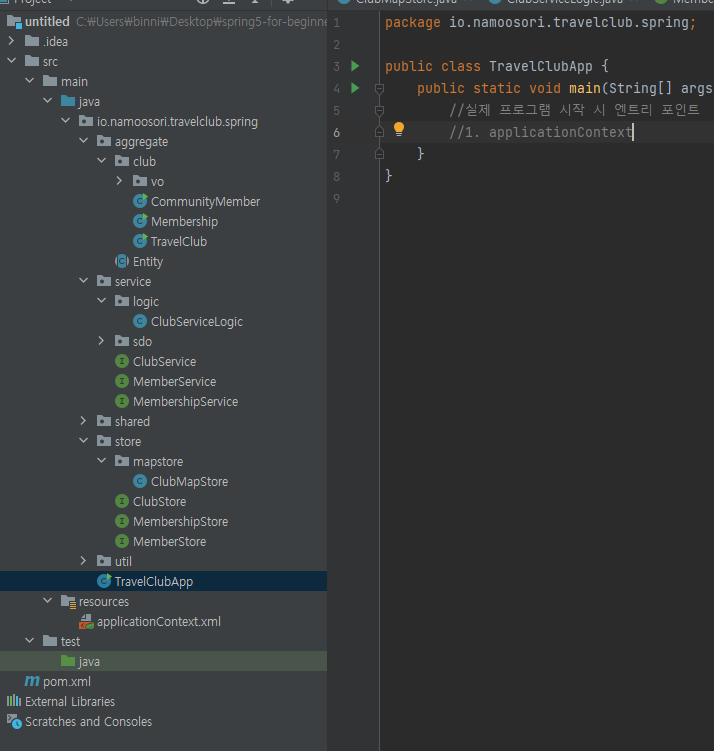Click the TravelClub class icon under club

click(x=140, y=241)
